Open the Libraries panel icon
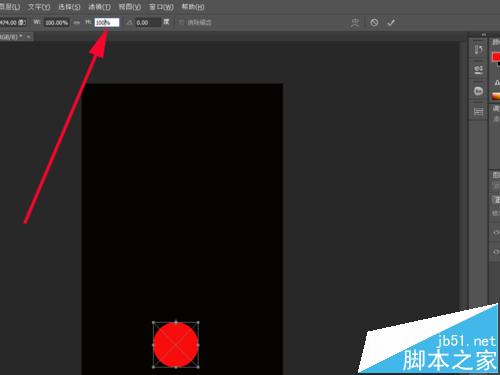The image size is (500, 375). click(x=478, y=91)
